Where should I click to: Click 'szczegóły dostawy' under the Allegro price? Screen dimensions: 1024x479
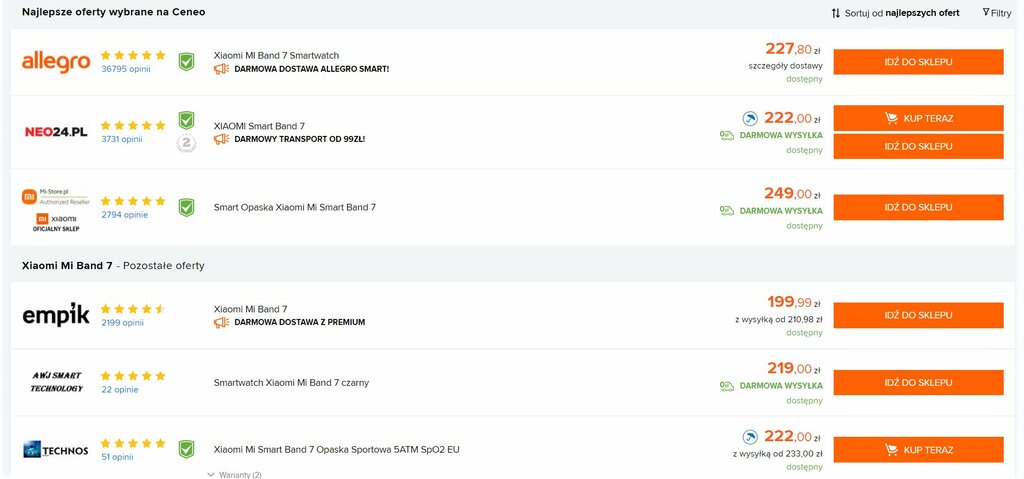click(786, 65)
